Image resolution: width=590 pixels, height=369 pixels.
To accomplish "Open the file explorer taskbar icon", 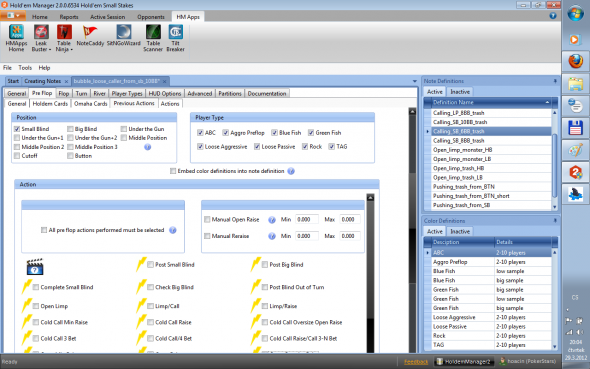I will 575,84.
